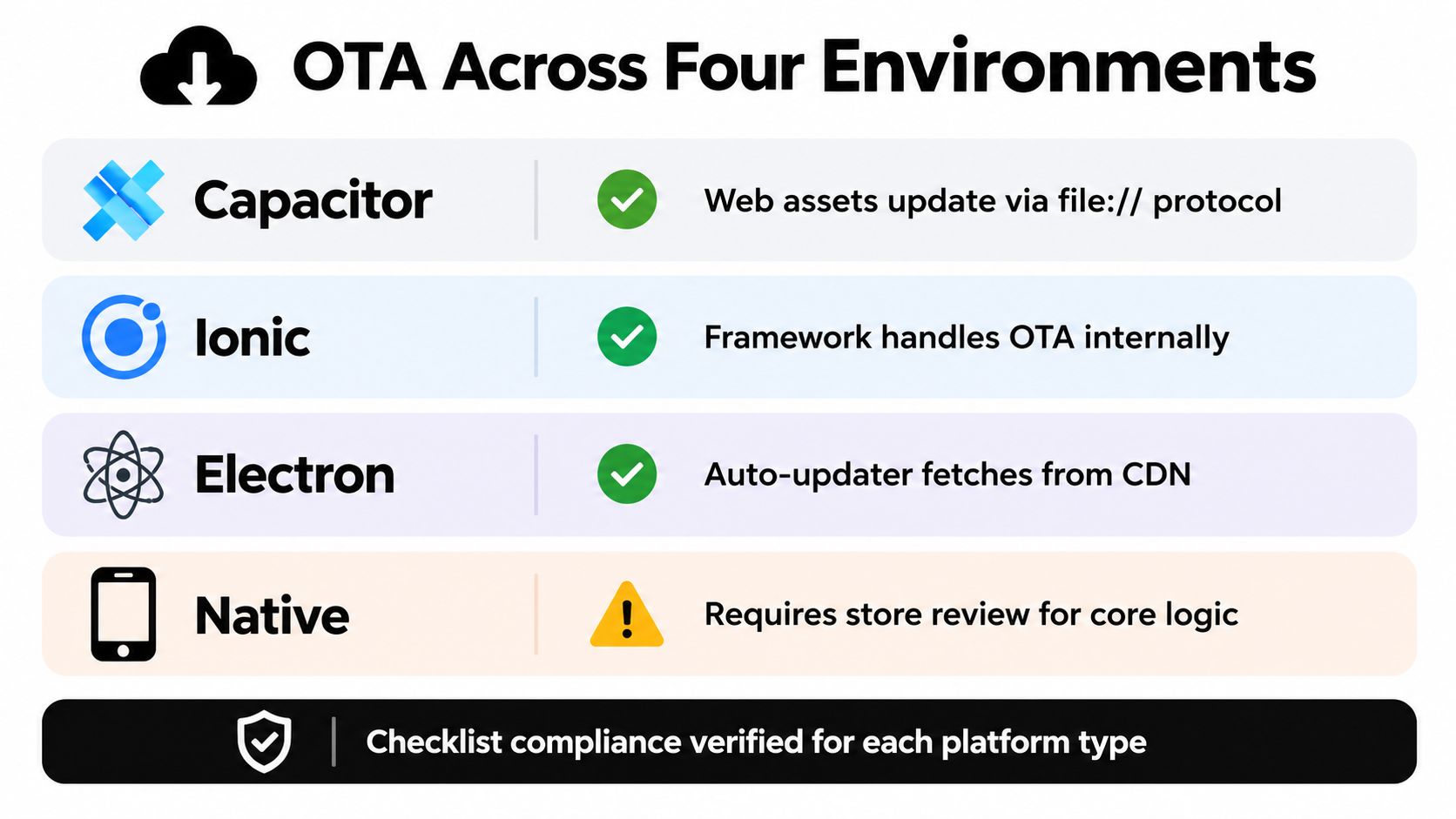The image size is (1456, 819).
Task: Click the Electron atom icon
Action: coord(124,474)
